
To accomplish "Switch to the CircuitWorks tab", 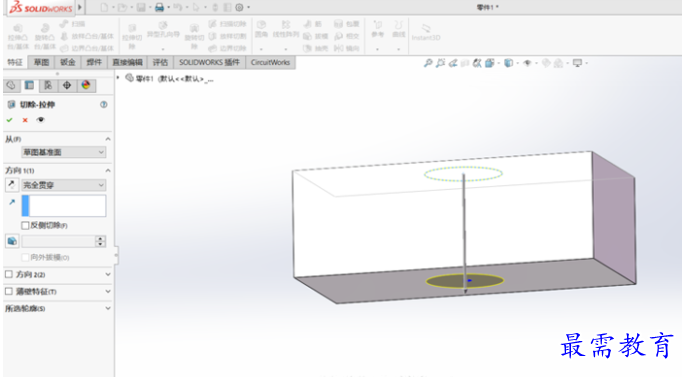I will coord(270,63).
